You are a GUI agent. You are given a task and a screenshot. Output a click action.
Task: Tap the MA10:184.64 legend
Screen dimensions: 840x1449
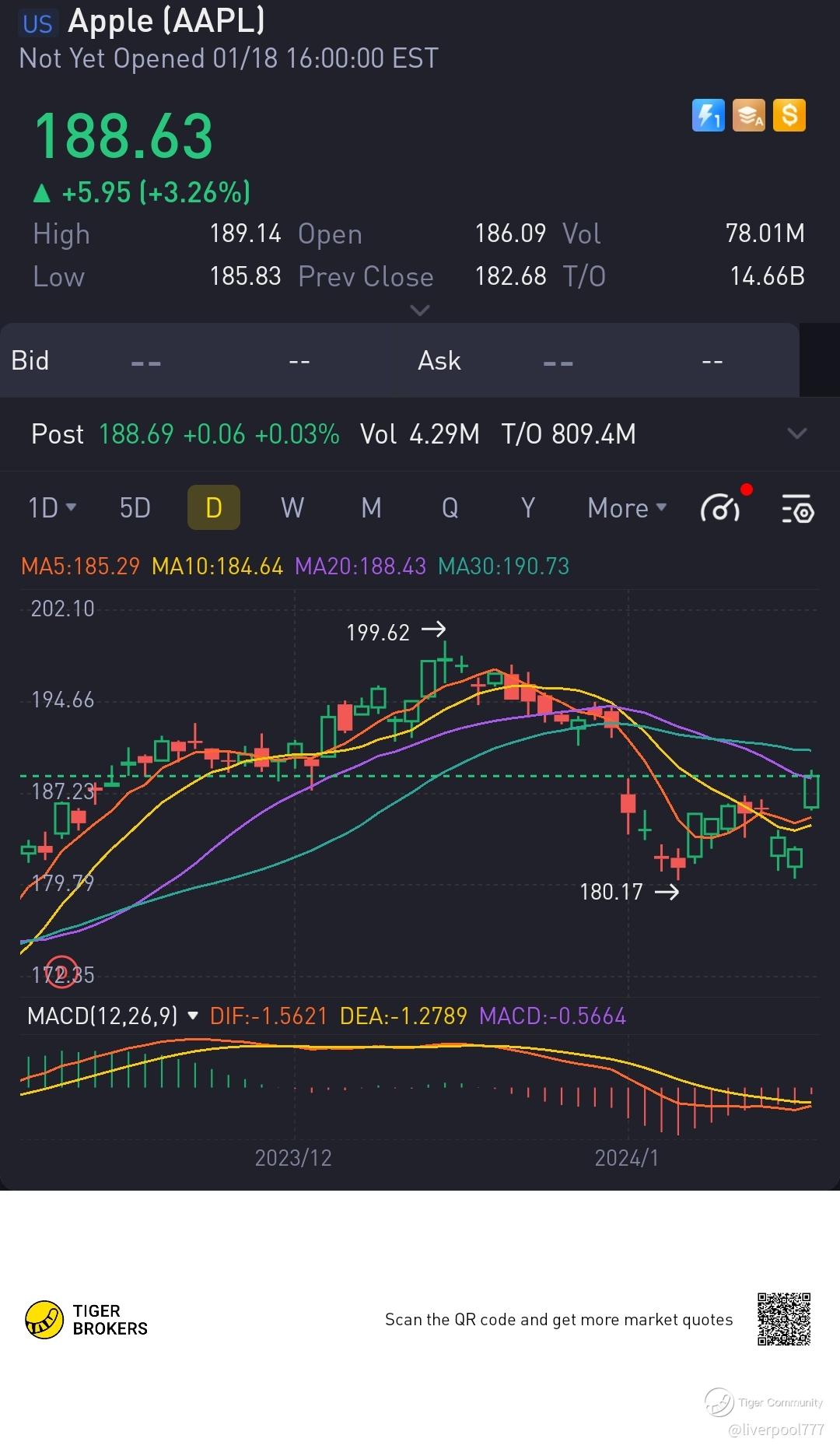[x=217, y=566]
